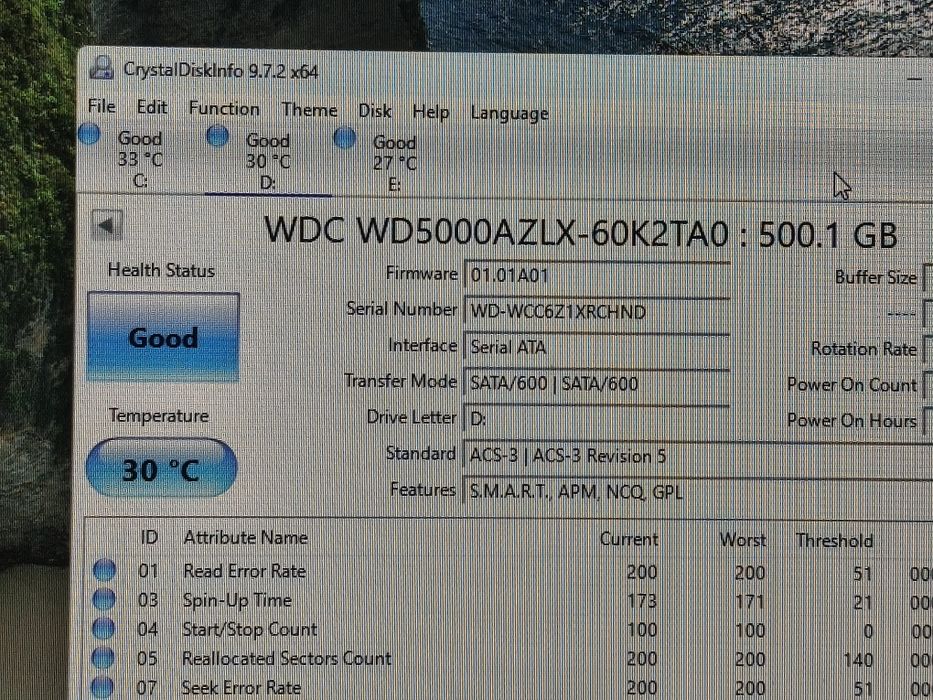Click the CrystalDiskInfo app icon in title bar

pos(102,68)
